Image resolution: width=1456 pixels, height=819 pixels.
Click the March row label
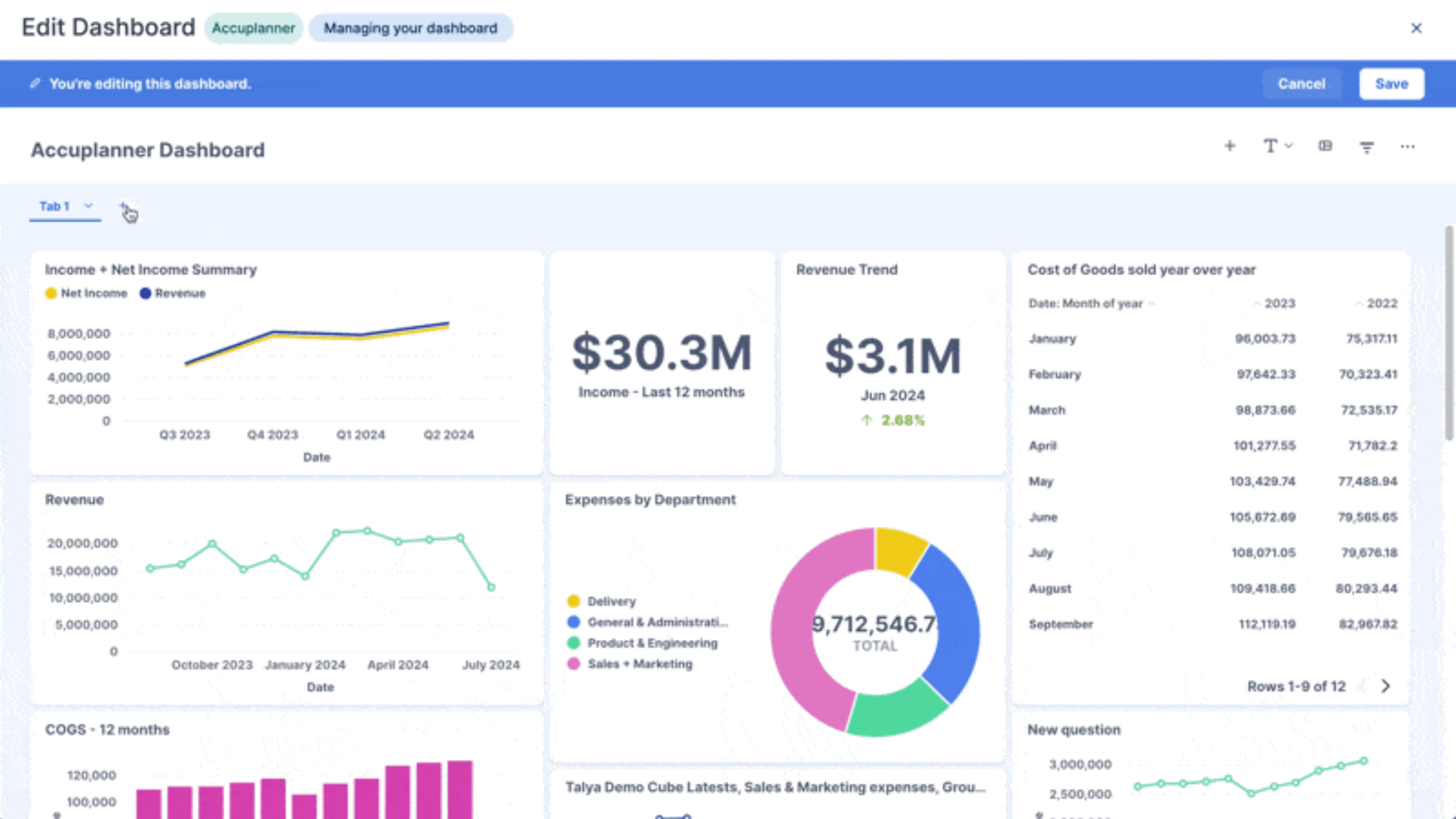tap(1047, 410)
